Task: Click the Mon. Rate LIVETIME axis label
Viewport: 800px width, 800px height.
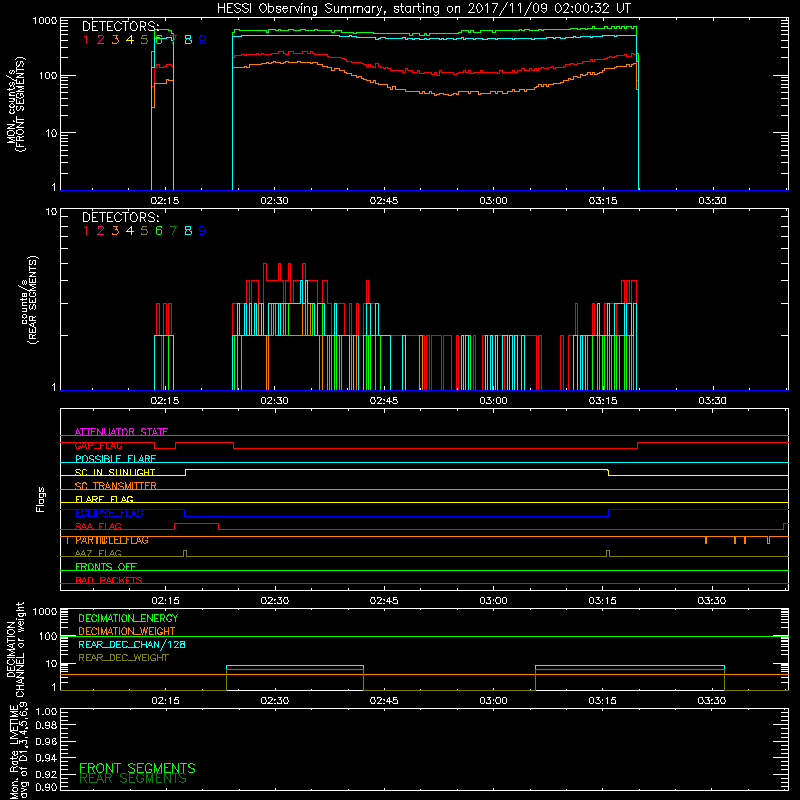Action: point(18,751)
